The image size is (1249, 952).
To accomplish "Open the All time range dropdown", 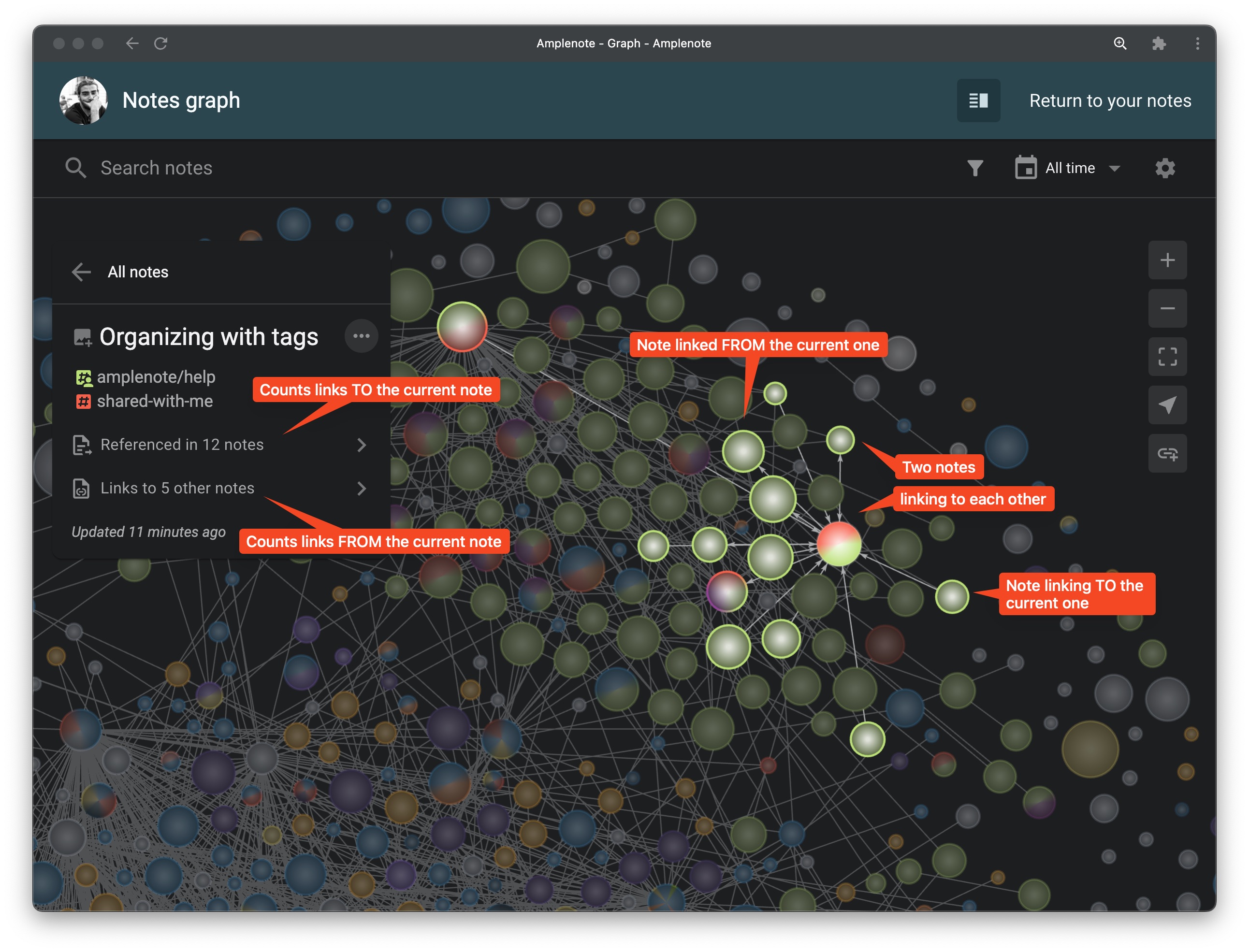I will pyautogui.click(x=1082, y=168).
